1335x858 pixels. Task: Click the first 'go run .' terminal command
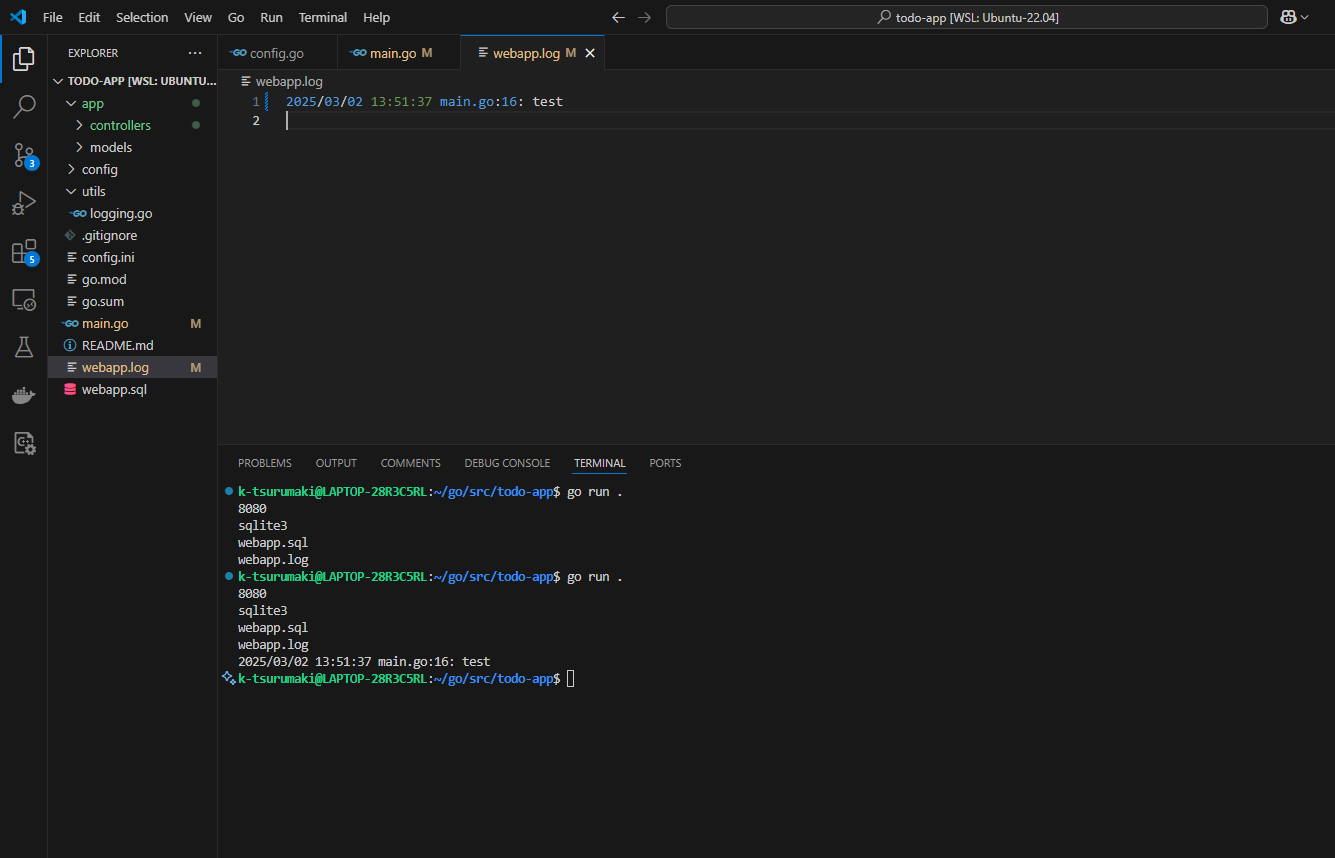pyautogui.click(x=595, y=492)
